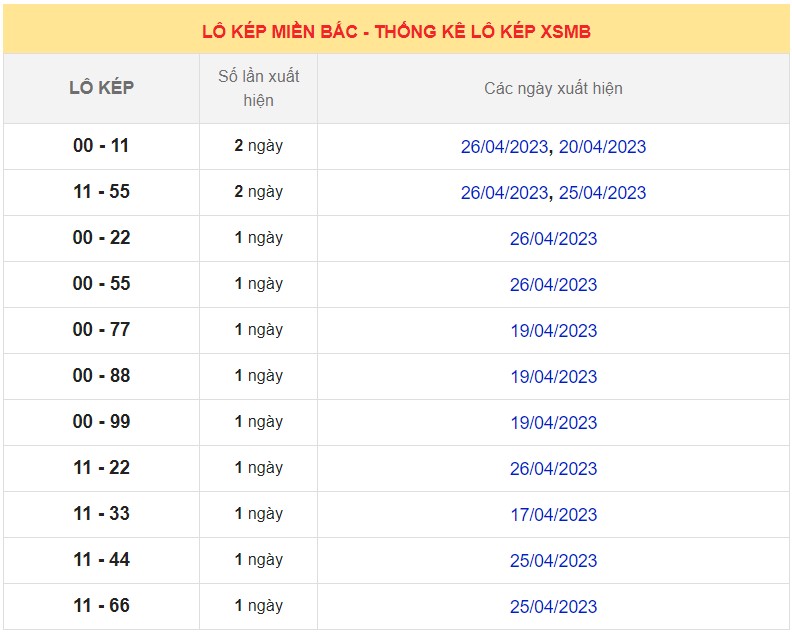Viewport: 792px width, 634px height.
Task: Click '2 ngày' in row 00 - 11
Action: click(259, 146)
